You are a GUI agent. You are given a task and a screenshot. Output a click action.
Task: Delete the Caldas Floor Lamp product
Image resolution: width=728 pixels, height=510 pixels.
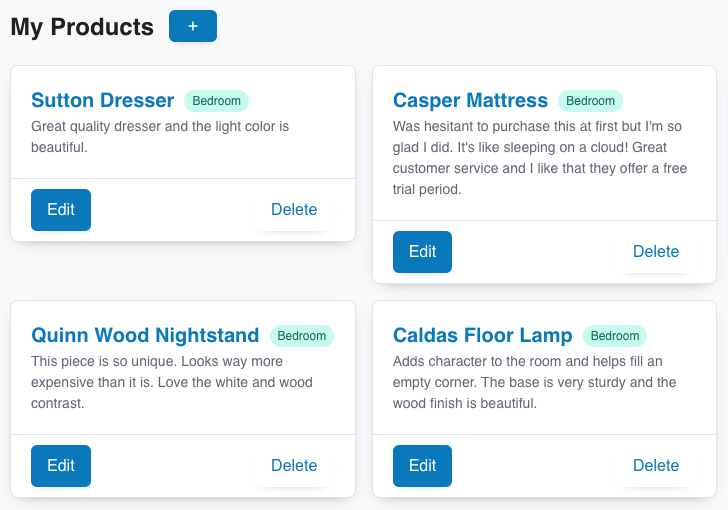click(x=656, y=466)
